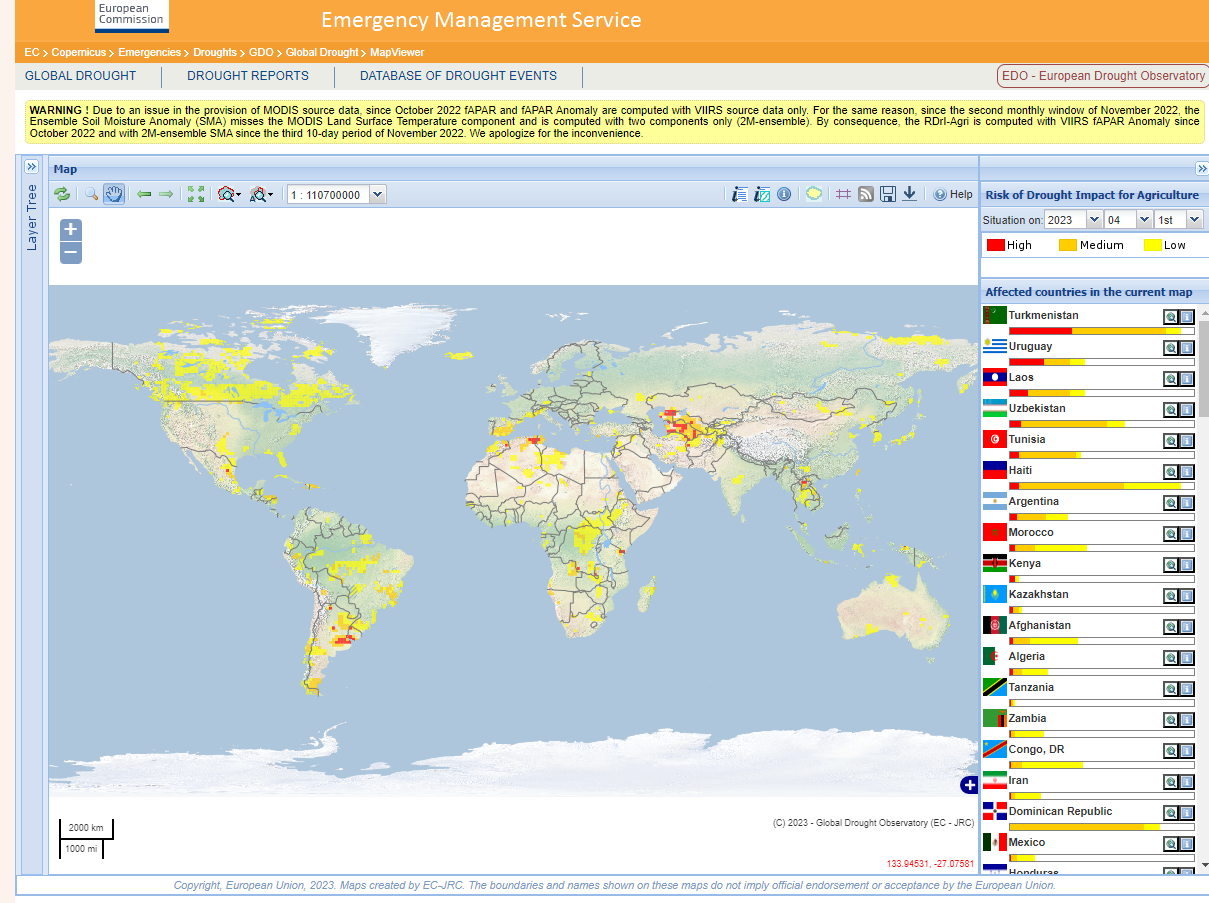Show info for Morocco
The width and height of the screenshot is (1209, 903).
pyautogui.click(x=1186, y=534)
